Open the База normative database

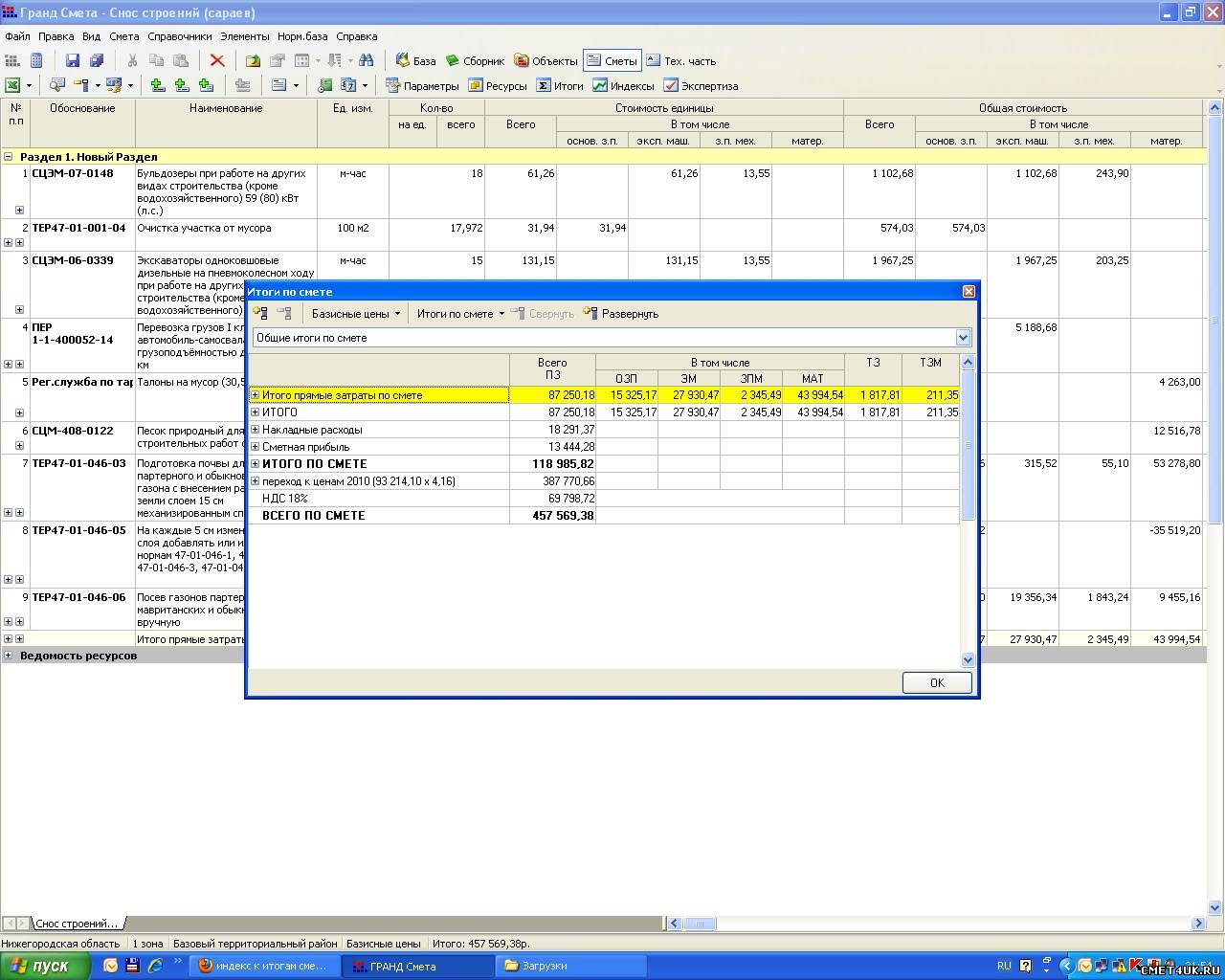[x=415, y=60]
